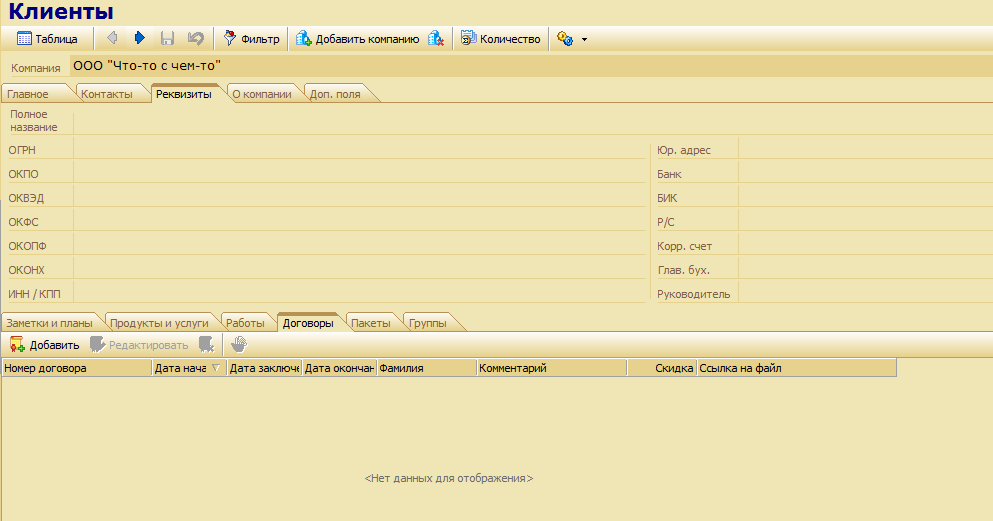993x521 pixels.
Task: Open the Продукты и услуги tab
Action: click(159, 323)
